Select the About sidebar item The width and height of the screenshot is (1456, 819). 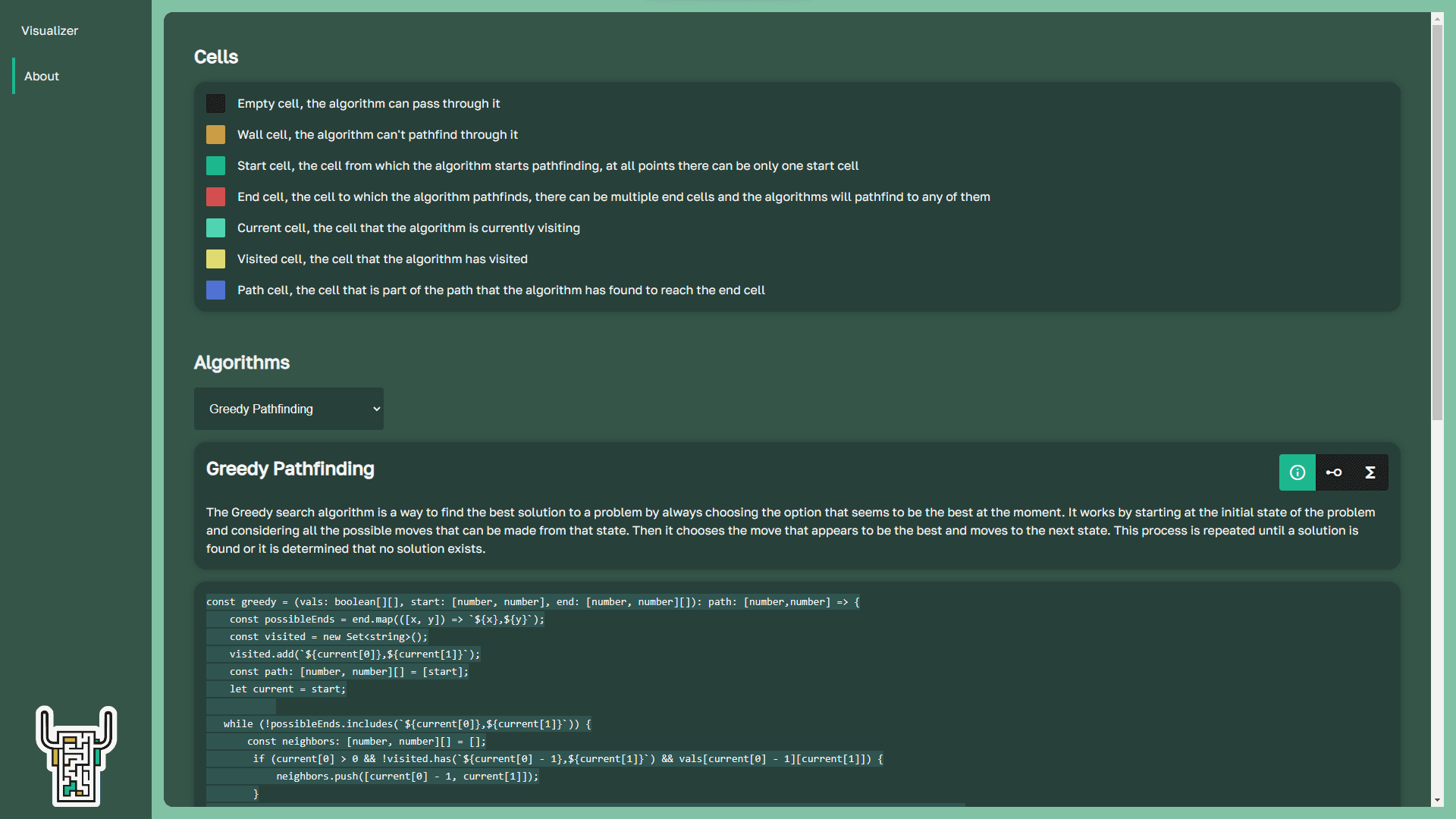point(42,76)
